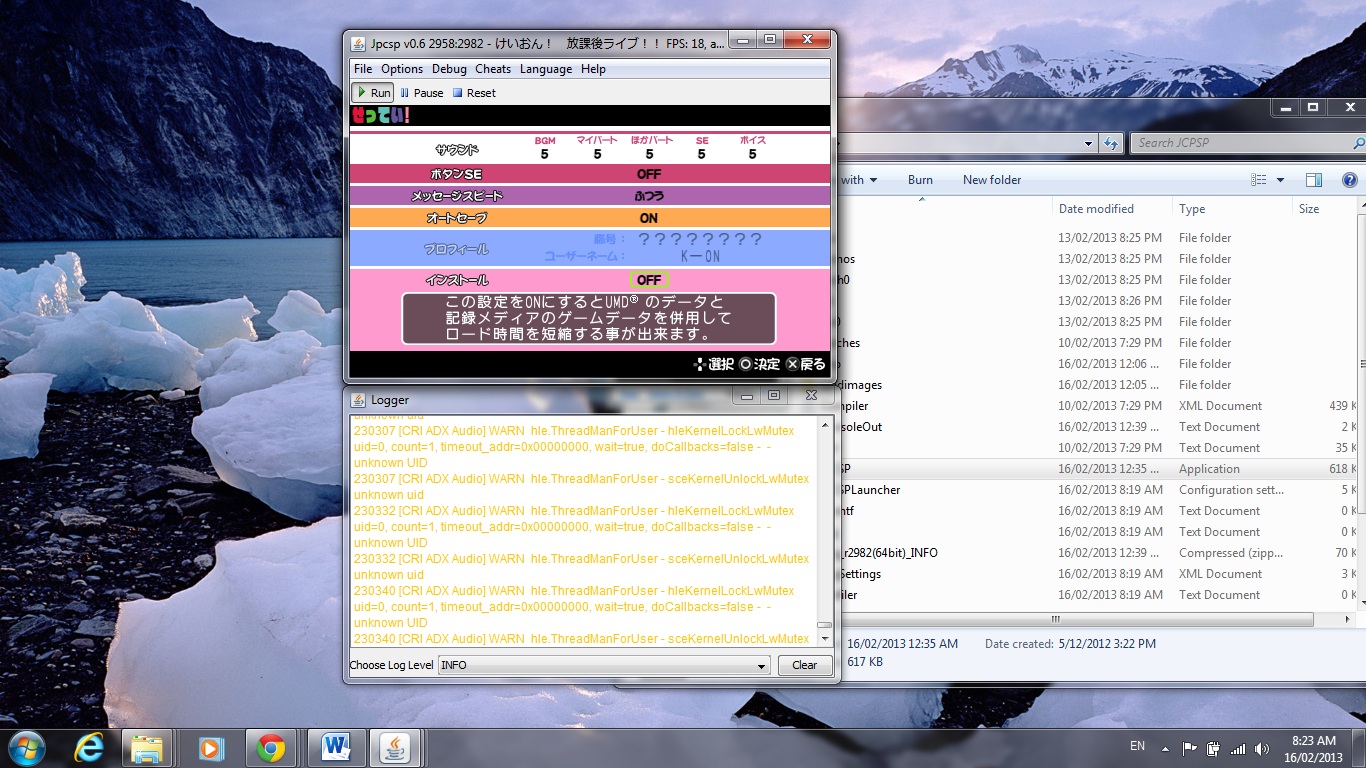Screen dimensions: 1366x768
Task: Click the BGM volume value 5
Action: pos(545,154)
